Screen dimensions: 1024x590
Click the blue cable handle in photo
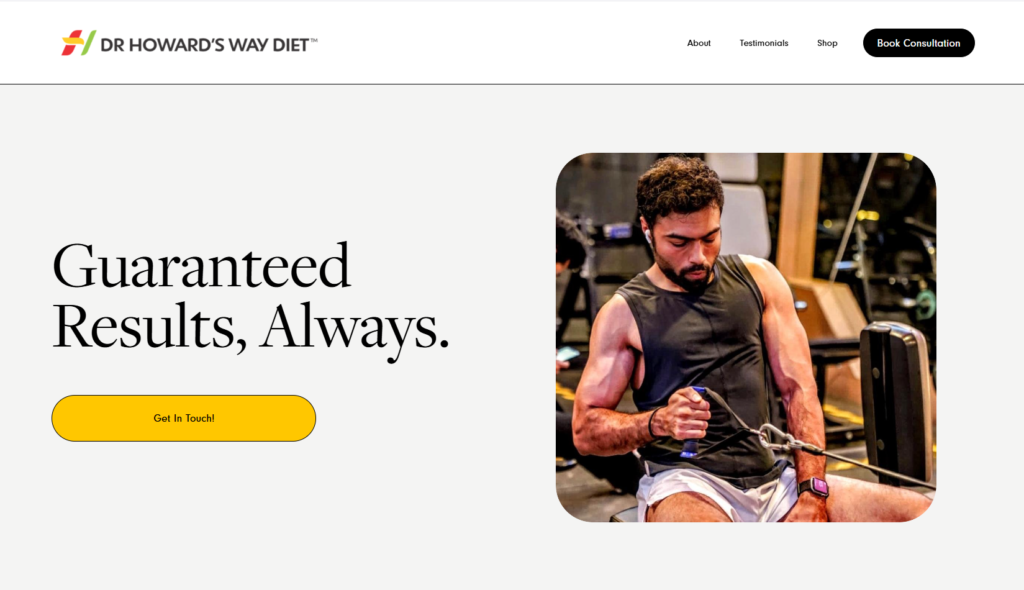point(694,421)
